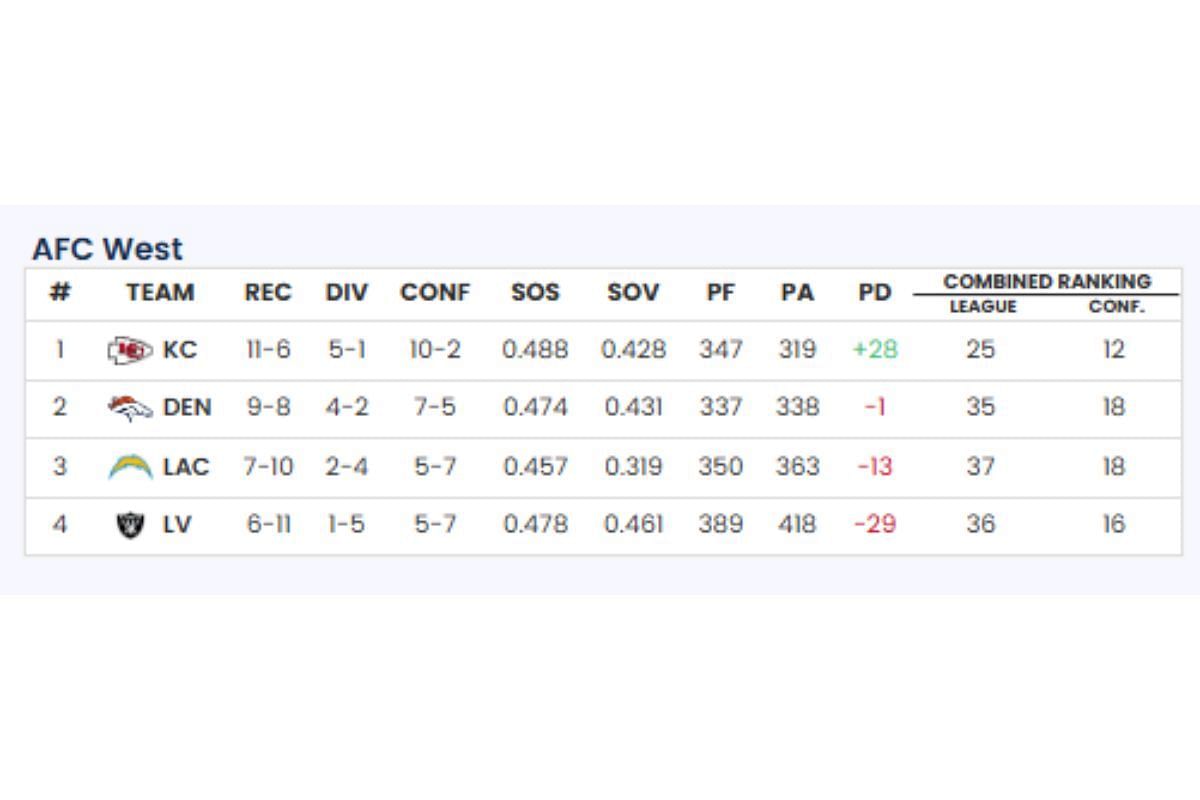Select the KC team name

180,350
